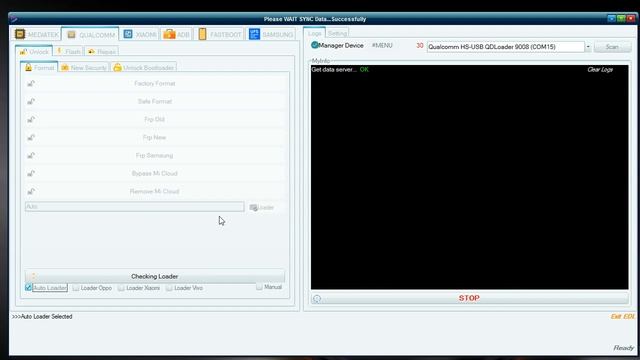Click the 'Get data server... OK' log line
The image size is (640, 360).
click(340, 69)
